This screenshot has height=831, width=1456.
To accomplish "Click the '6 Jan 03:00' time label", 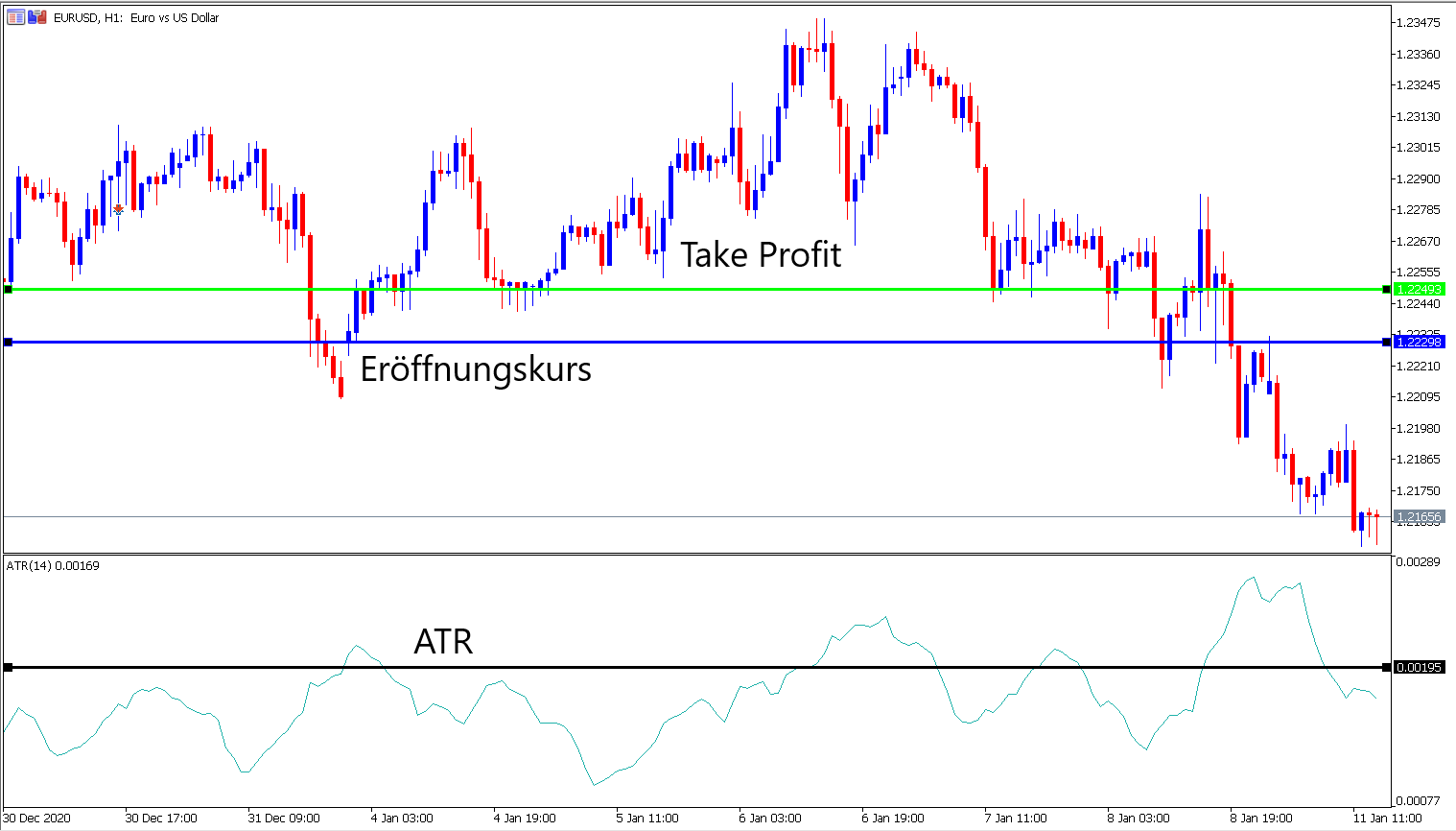I will click(x=770, y=819).
